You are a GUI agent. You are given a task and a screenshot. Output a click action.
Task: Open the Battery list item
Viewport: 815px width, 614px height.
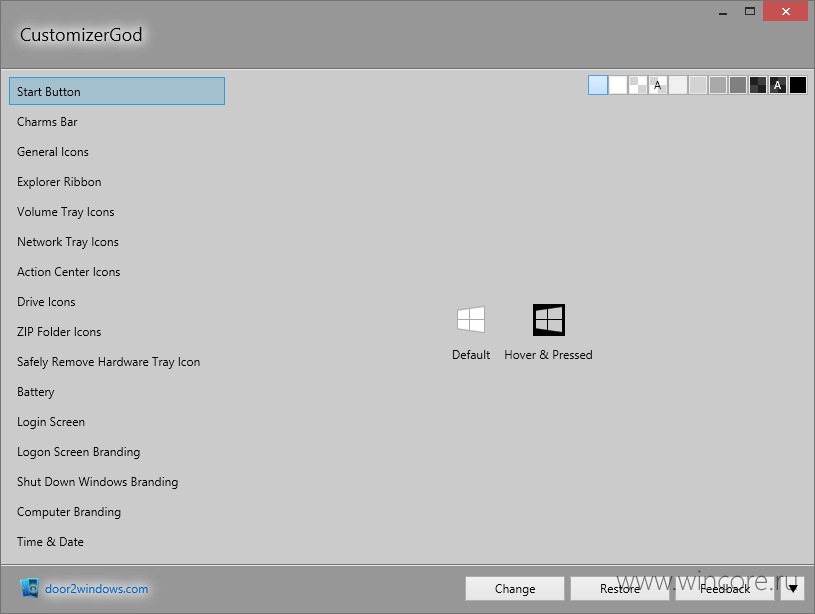pyautogui.click(x=117, y=392)
